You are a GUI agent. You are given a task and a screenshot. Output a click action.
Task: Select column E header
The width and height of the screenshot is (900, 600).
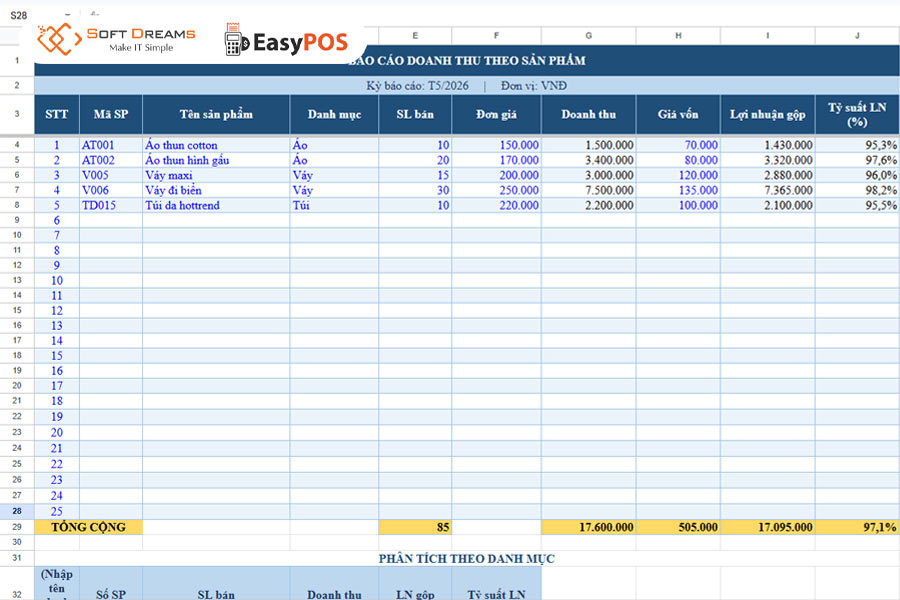(x=415, y=36)
